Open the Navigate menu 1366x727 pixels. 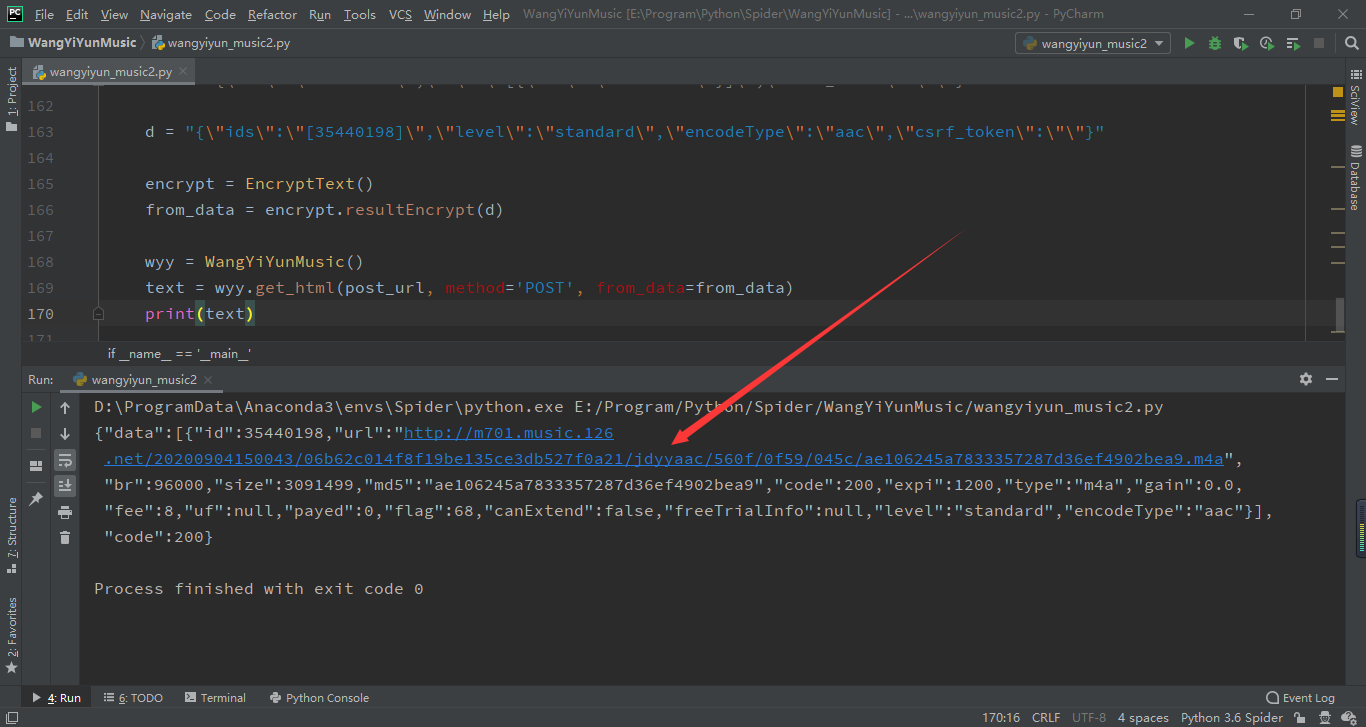point(166,14)
